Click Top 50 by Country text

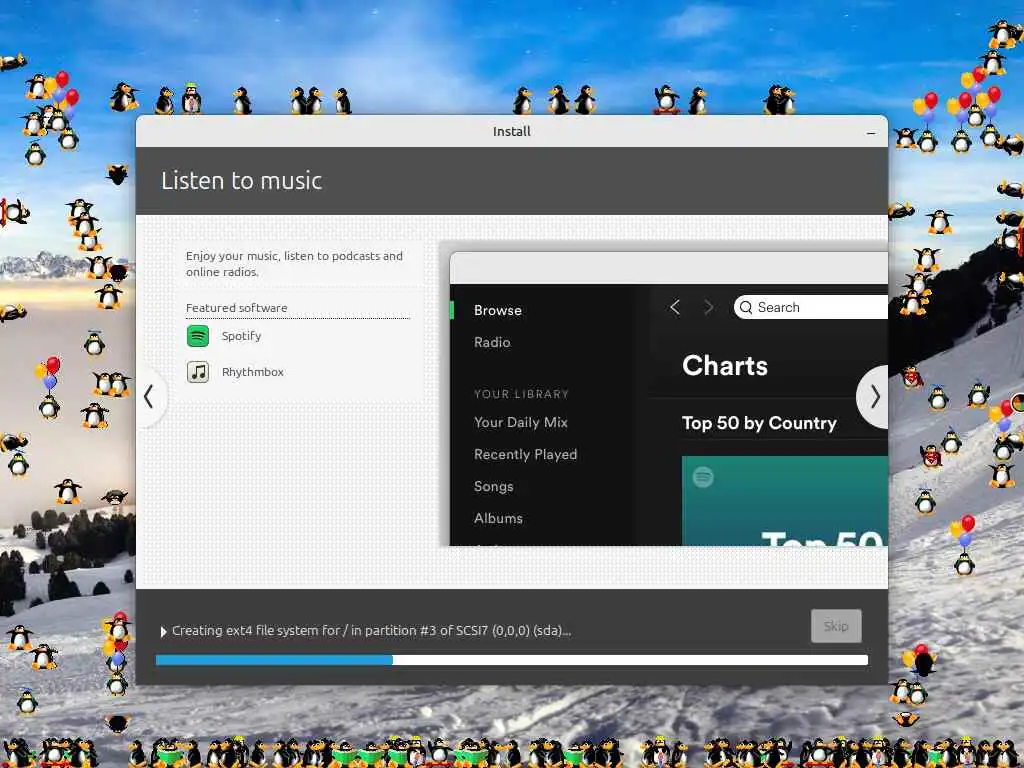[759, 423]
